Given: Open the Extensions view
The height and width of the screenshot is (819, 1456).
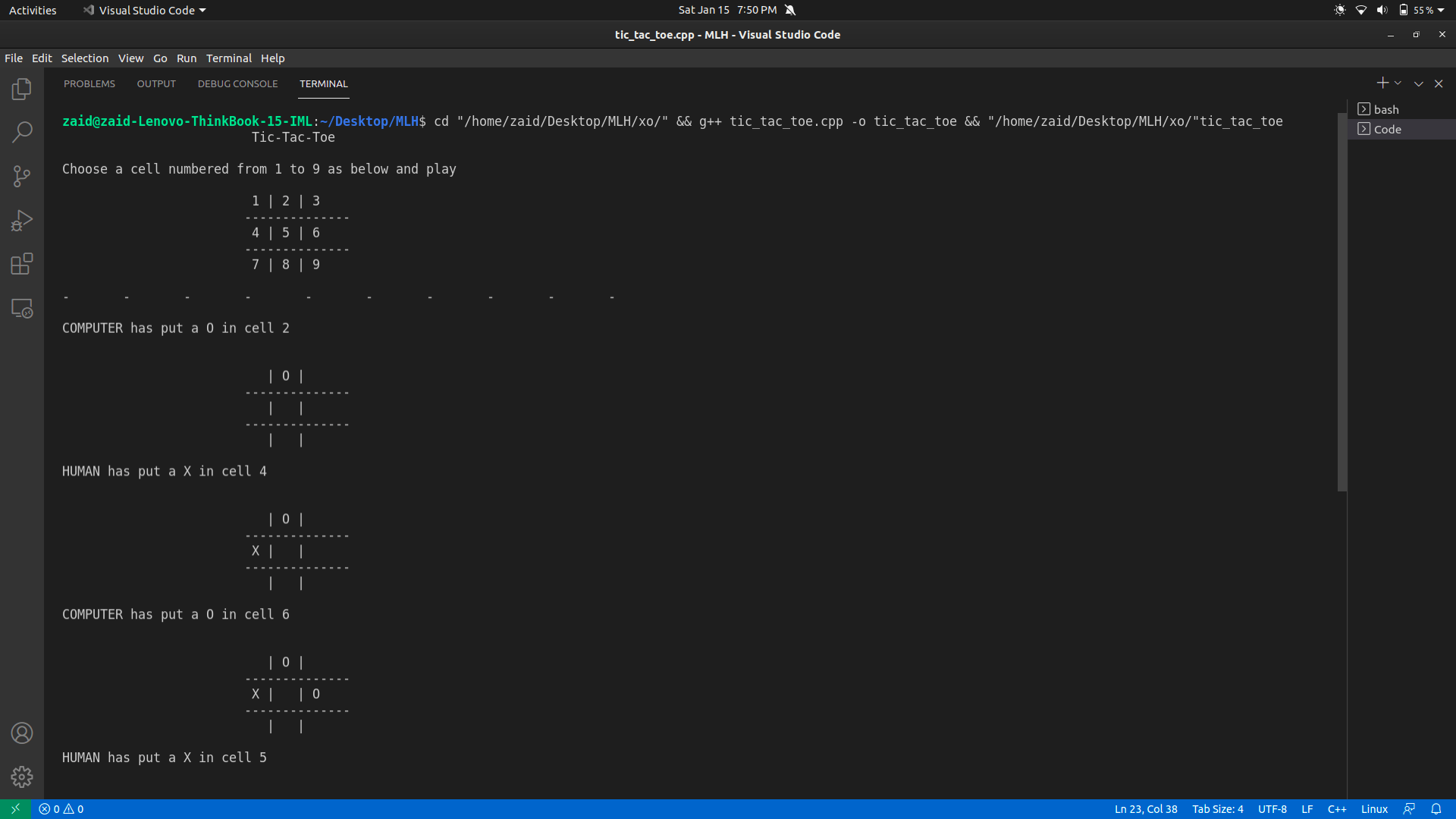Looking at the screenshot, I should [x=22, y=264].
